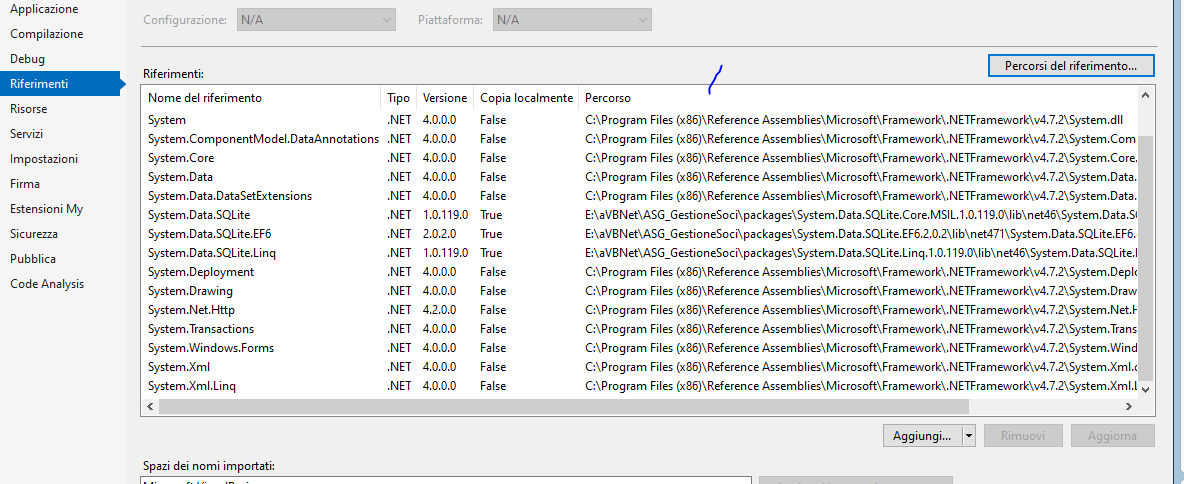Viewport: 1184px width, 484px height.
Task: Sort references by Versione column header
Action: coord(444,98)
